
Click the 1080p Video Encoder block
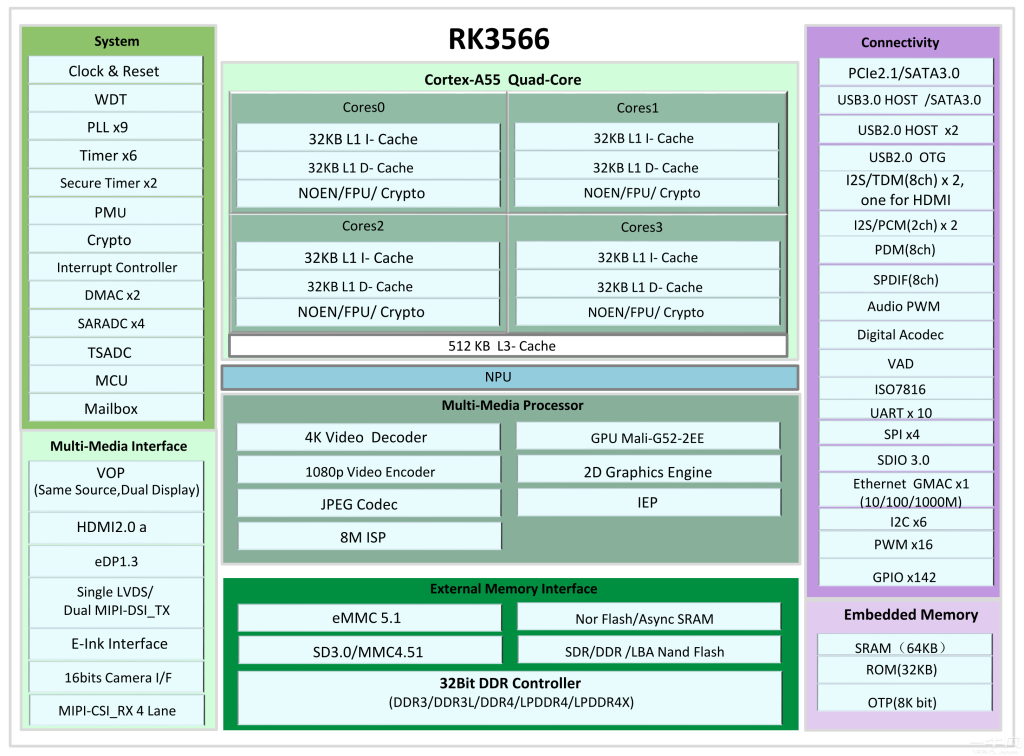pos(368,471)
